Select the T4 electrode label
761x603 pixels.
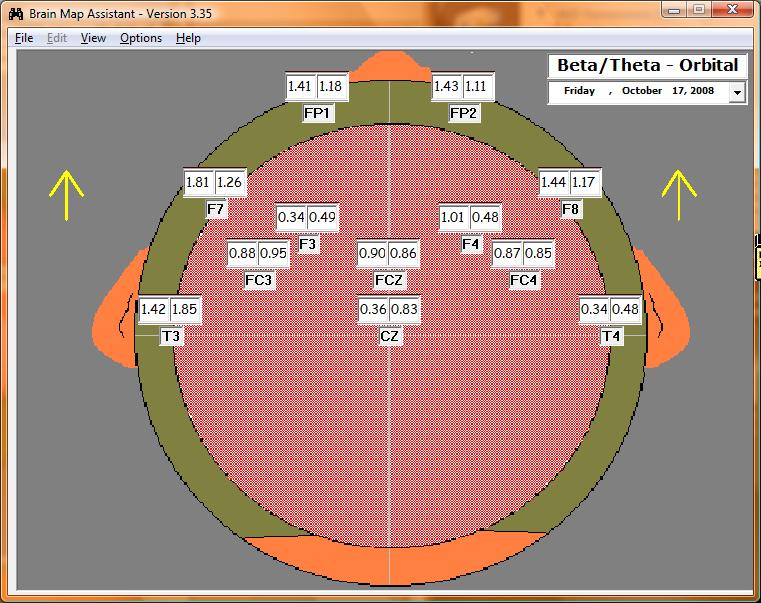click(x=611, y=336)
